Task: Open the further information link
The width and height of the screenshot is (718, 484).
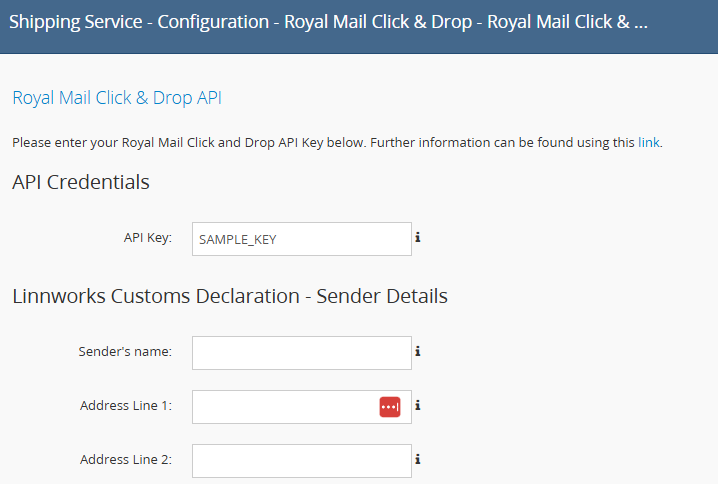Action: tap(649, 142)
